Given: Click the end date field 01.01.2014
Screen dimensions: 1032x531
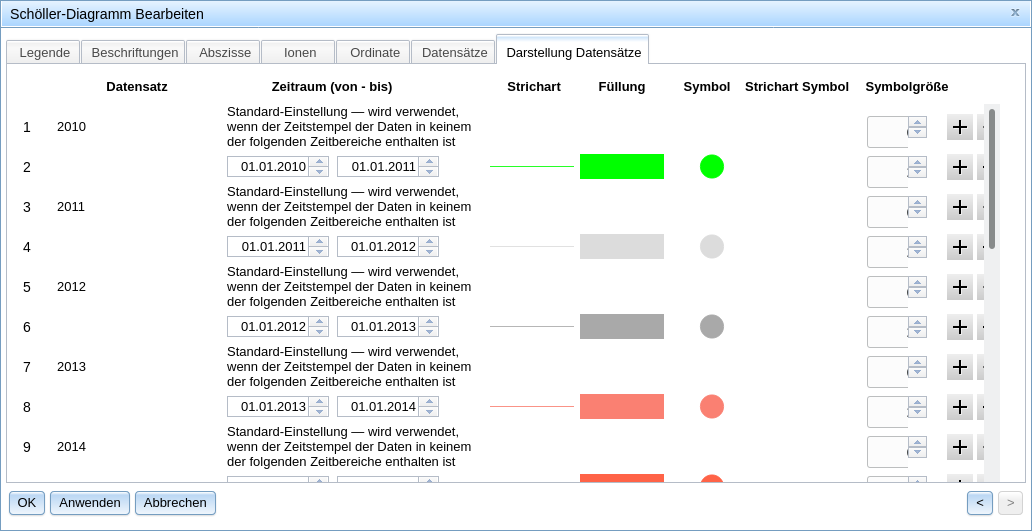Looking at the screenshot, I should click(x=377, y=407).
